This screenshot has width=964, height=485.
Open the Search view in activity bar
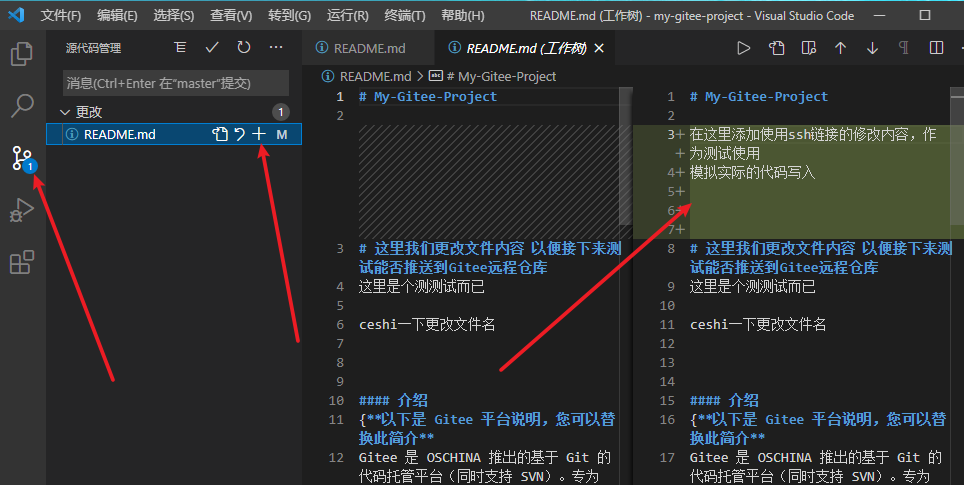pos(22,106)
